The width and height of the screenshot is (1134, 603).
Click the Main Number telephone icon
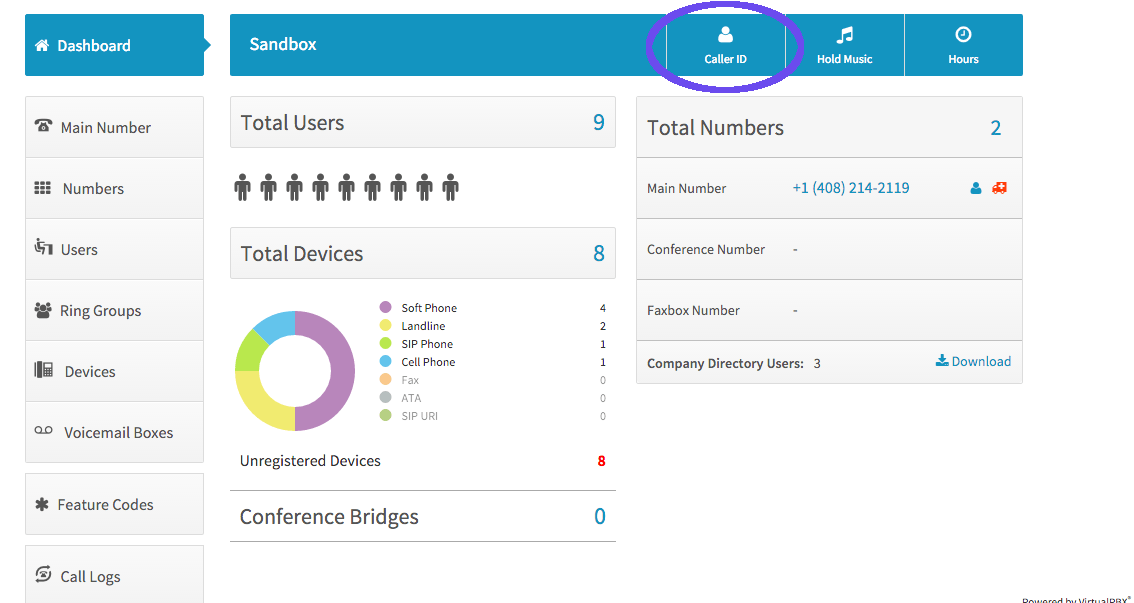[43, 126]
